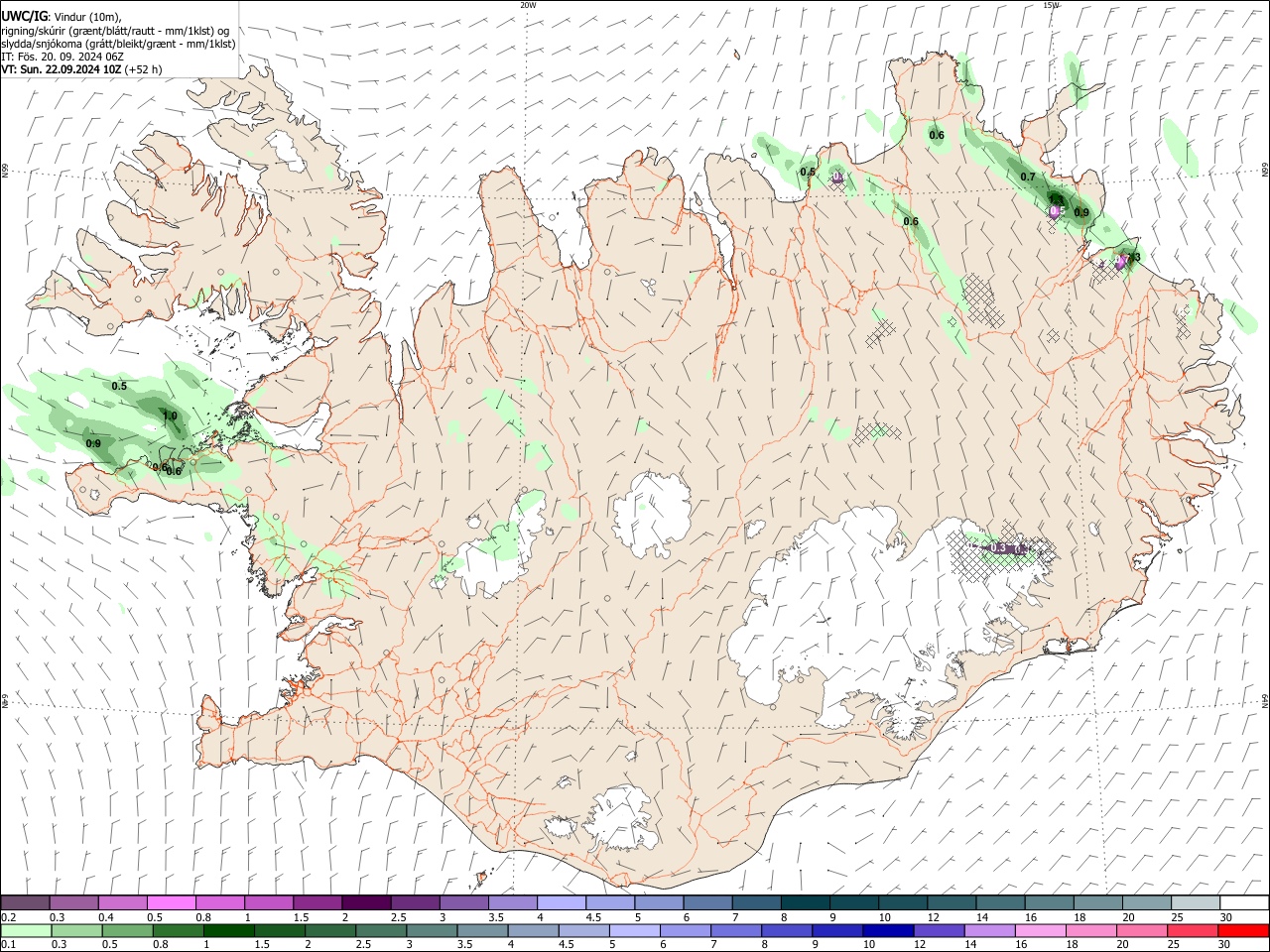Click the '15W' longitude label at the top
Image resolution: width=1270 pixels, height=952 pixels.
[x=1051, y=5]
